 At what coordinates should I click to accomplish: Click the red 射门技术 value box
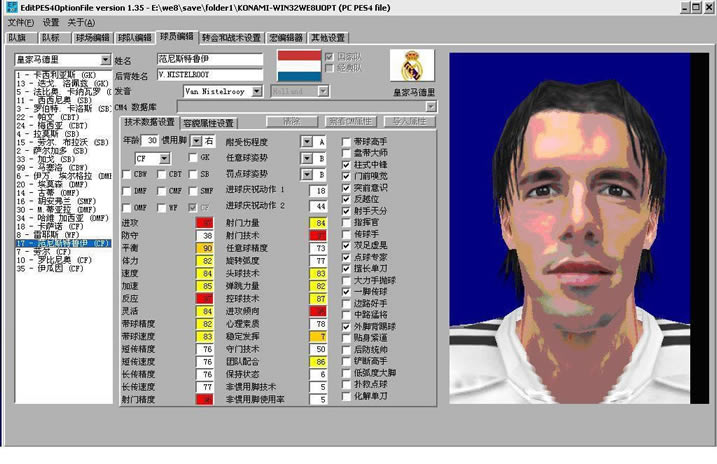[319, 235]
